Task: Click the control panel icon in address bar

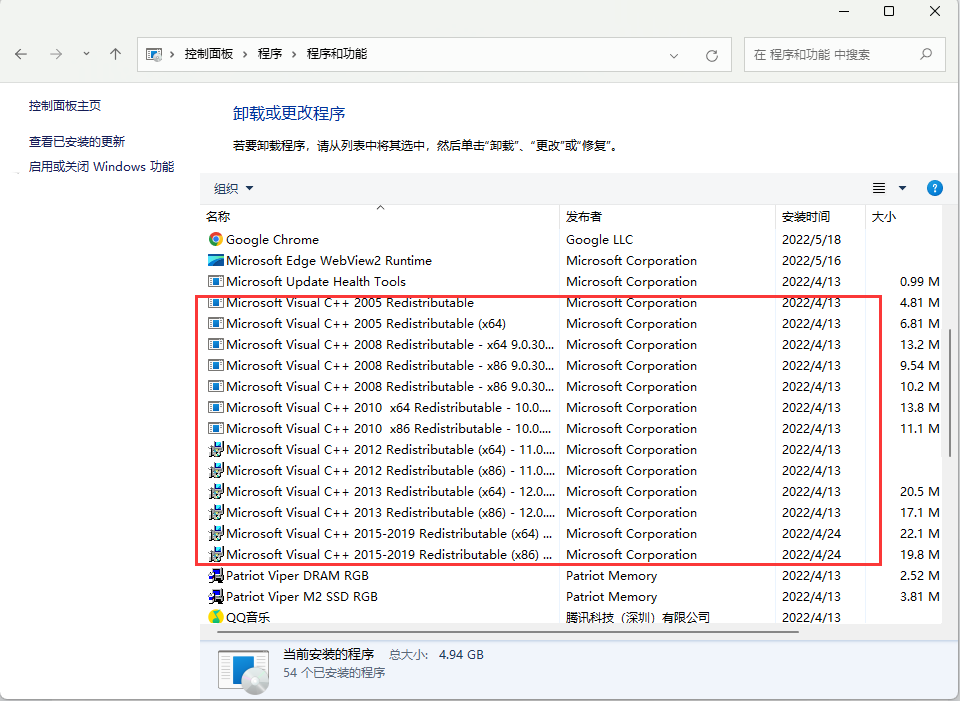Action: (154, 54)
